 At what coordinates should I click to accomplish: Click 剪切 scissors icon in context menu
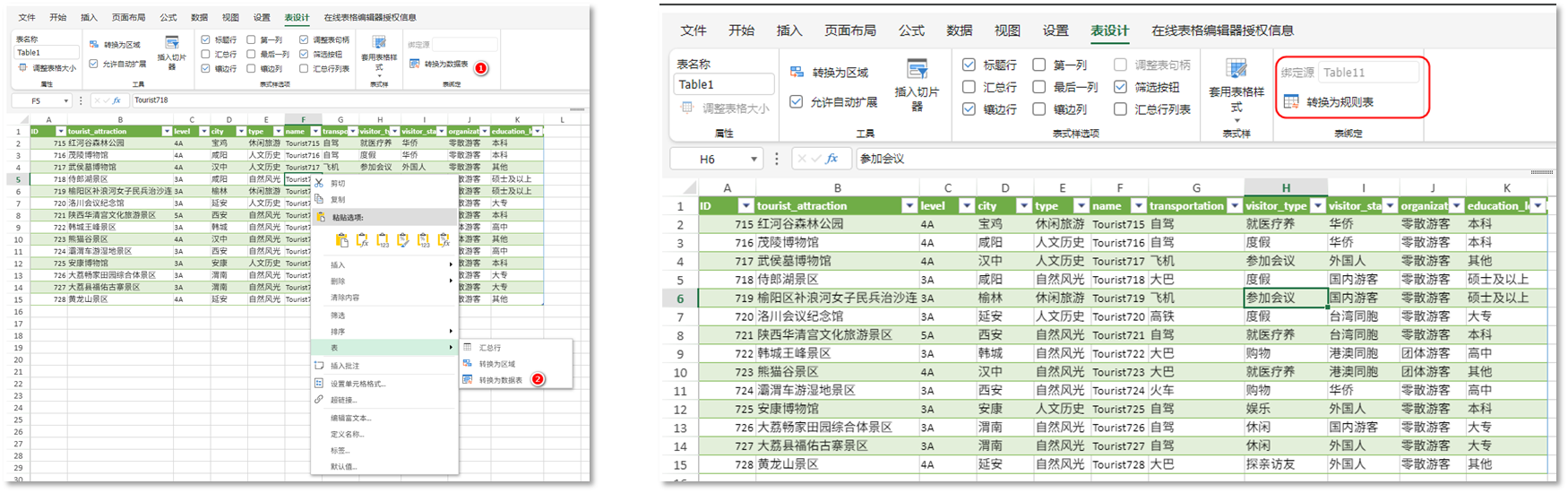pyautogui.click(x=319, y=183)
